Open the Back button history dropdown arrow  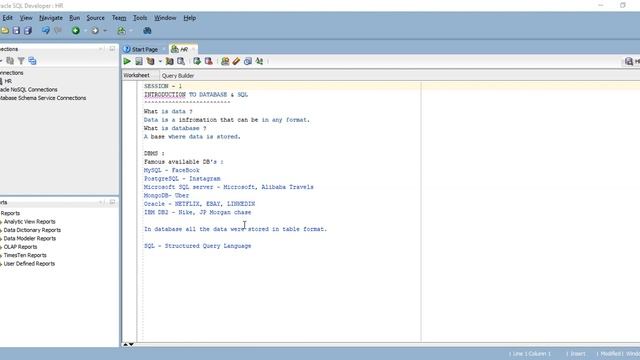[85, 31]
